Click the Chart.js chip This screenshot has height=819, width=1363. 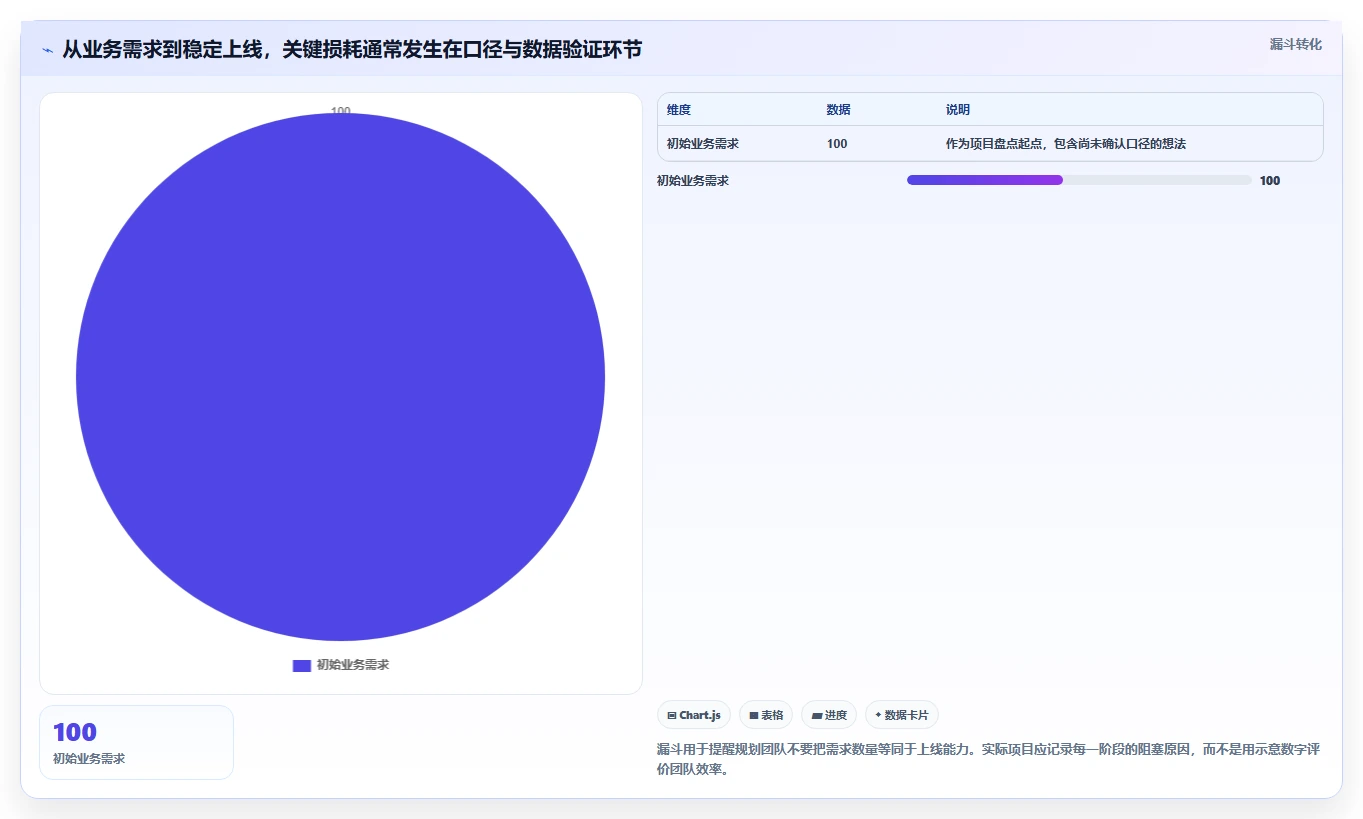[x=694, y=715]
